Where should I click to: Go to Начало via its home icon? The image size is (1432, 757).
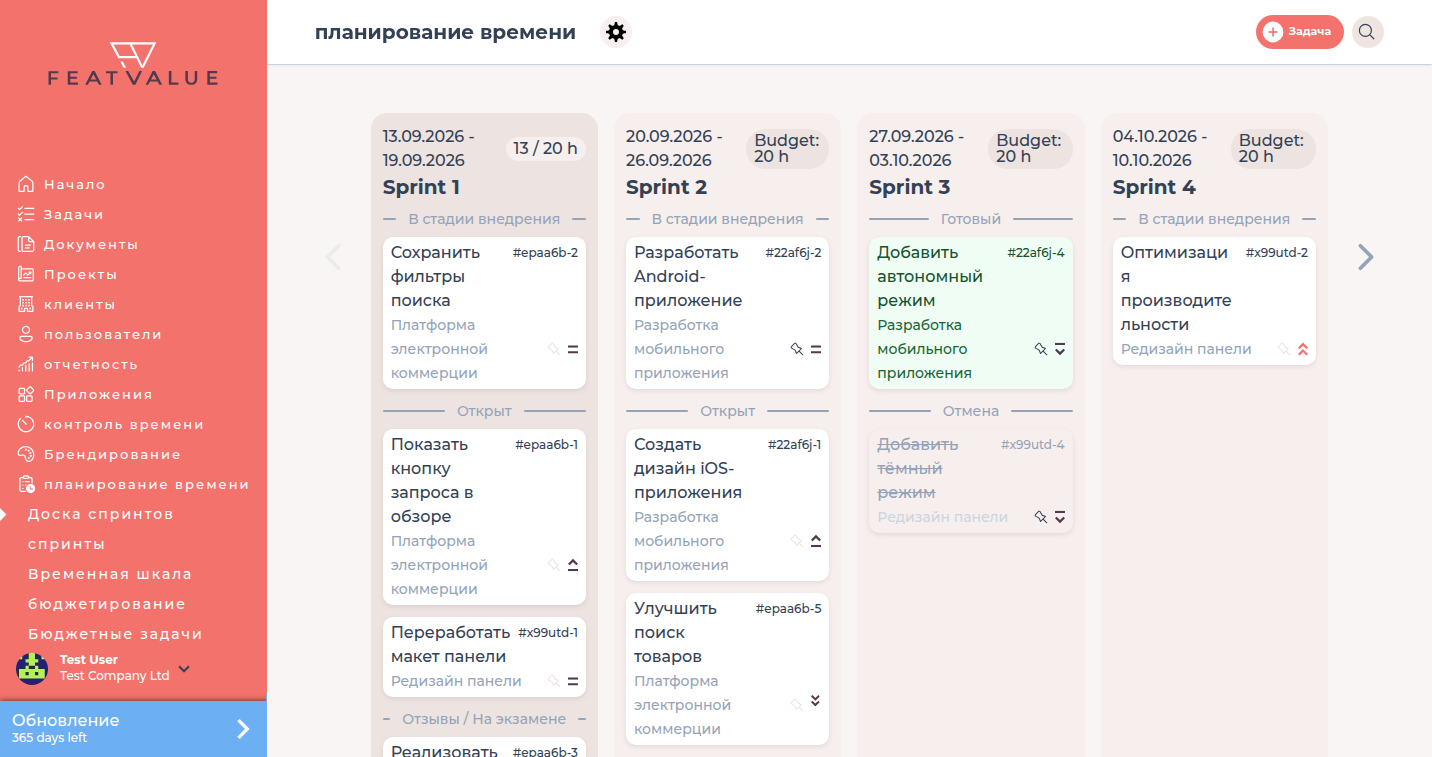(26, 184)
